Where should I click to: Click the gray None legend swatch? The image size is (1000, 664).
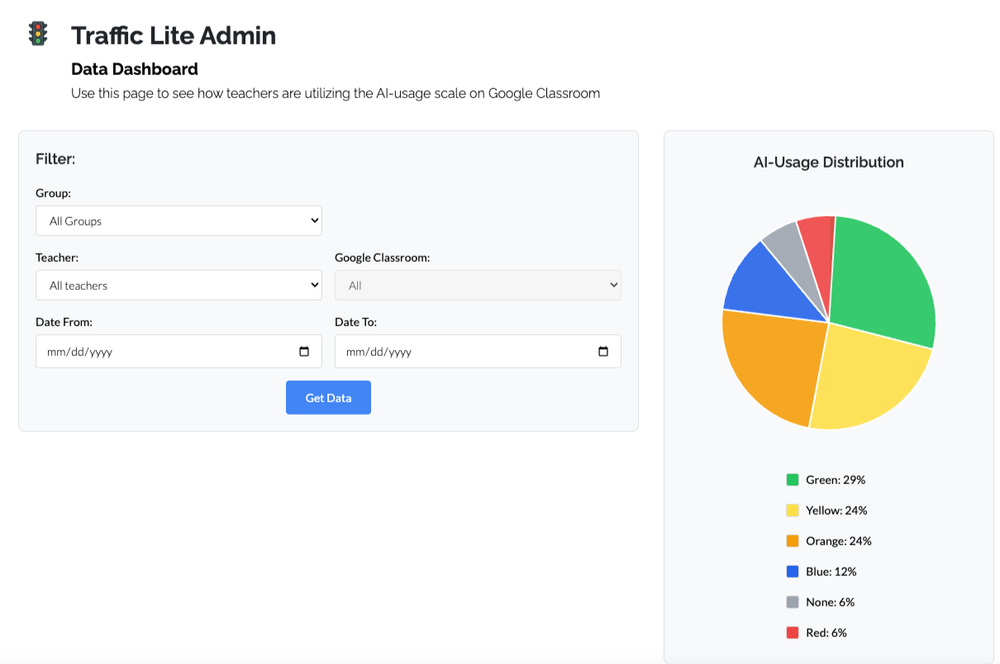tap(793, 602)
